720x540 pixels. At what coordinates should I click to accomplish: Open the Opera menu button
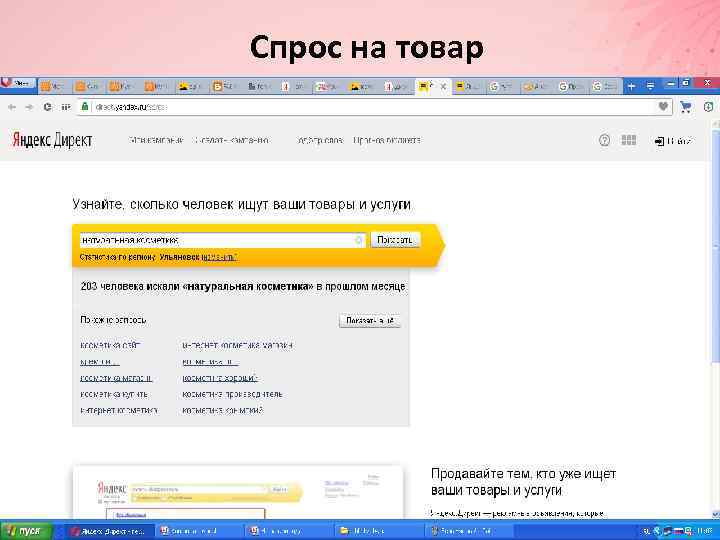(17, 84)
